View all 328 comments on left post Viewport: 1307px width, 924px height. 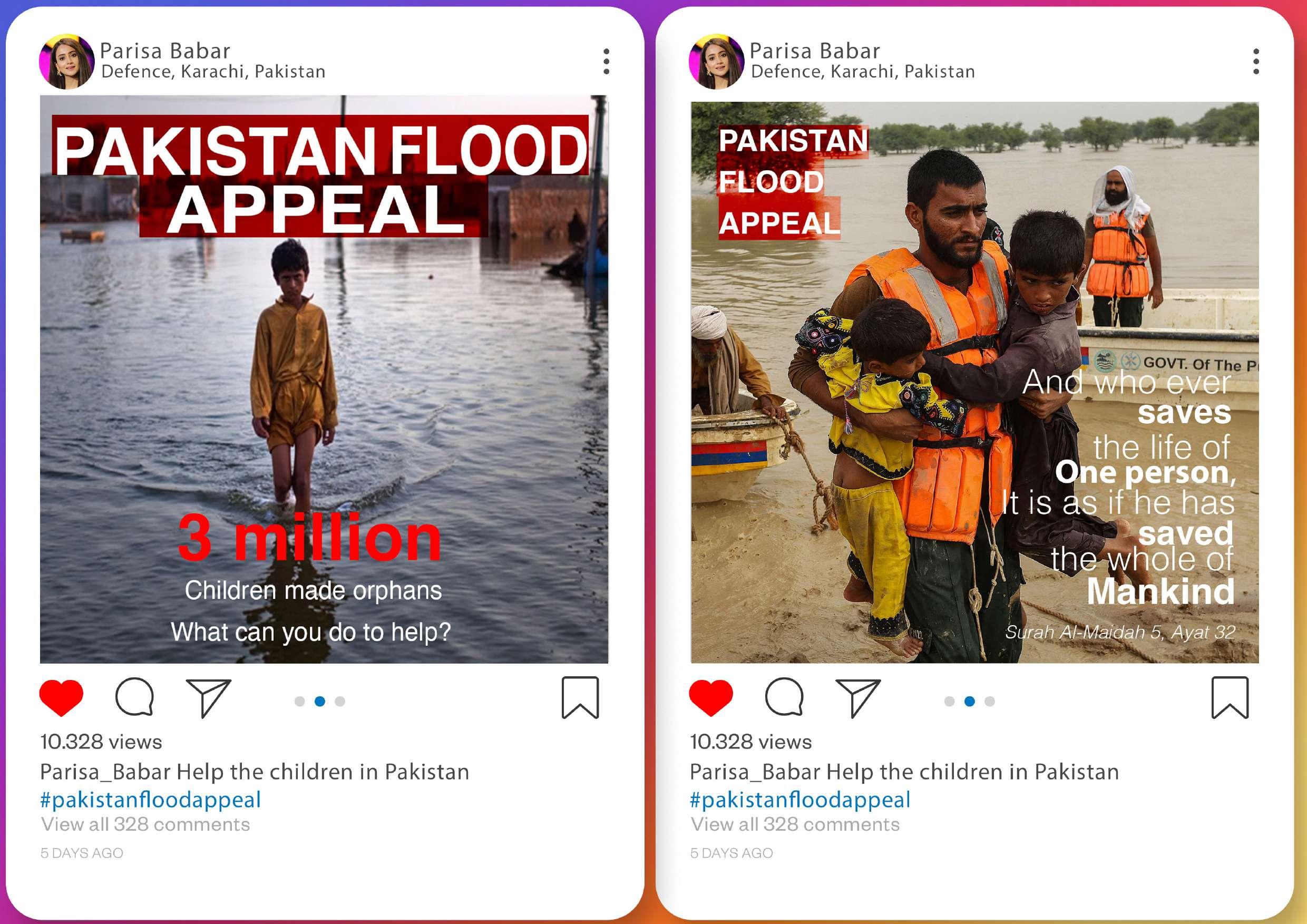[x=145, y=824]
